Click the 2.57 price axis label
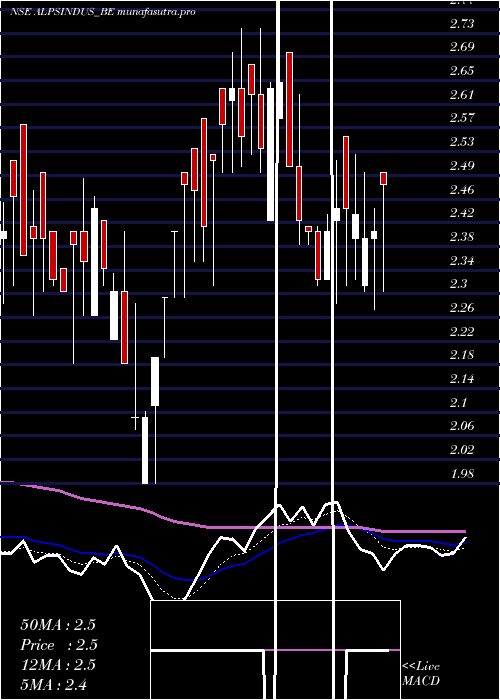Viewport: 500px width, 700px height. point(462,118)
